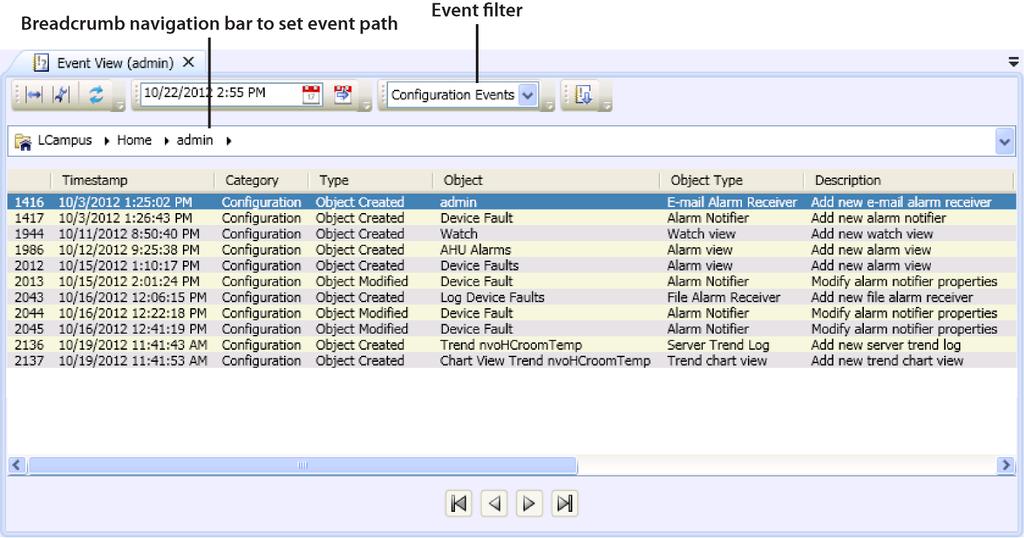Click the Server Trend Log cell
Image resolution: width=1024 pixels, height=538 pixels.
718,345
